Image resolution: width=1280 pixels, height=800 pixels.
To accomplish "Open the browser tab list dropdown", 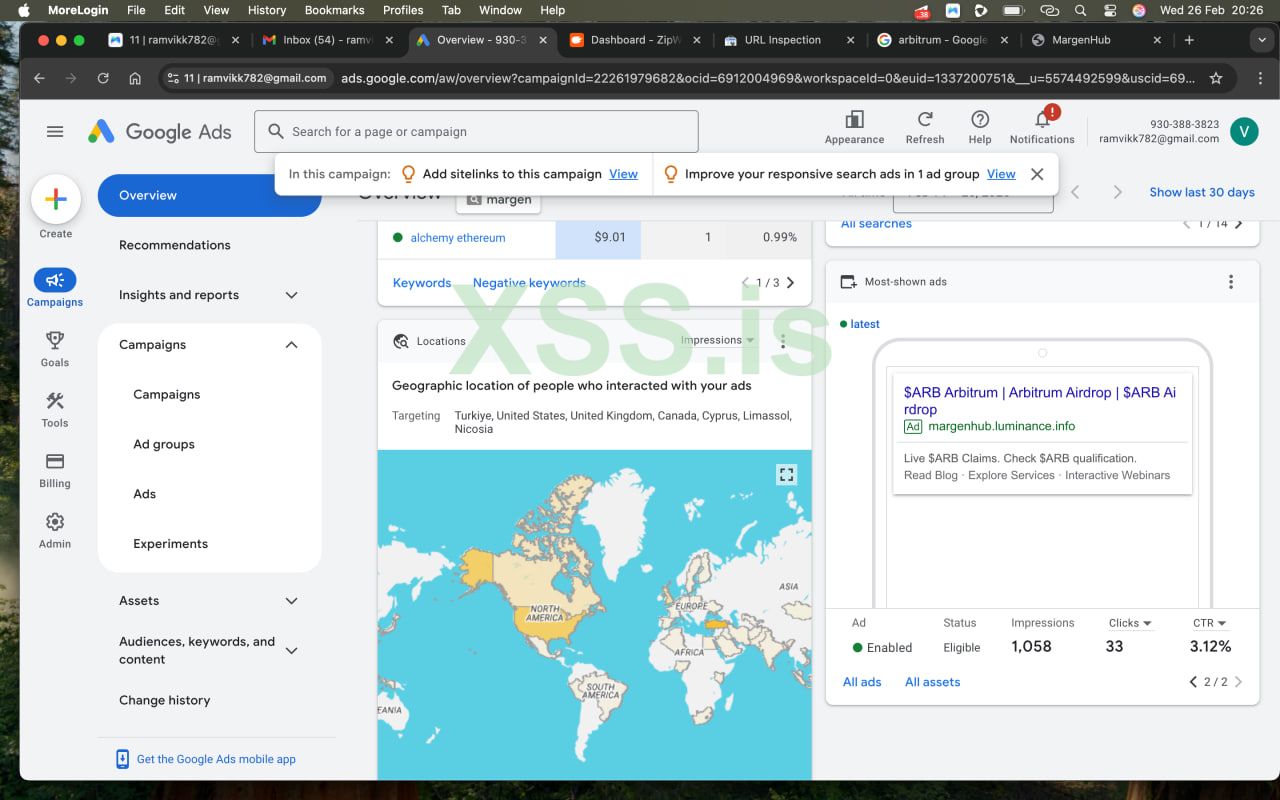I will pyautogui.click(x=1260, y=40).
